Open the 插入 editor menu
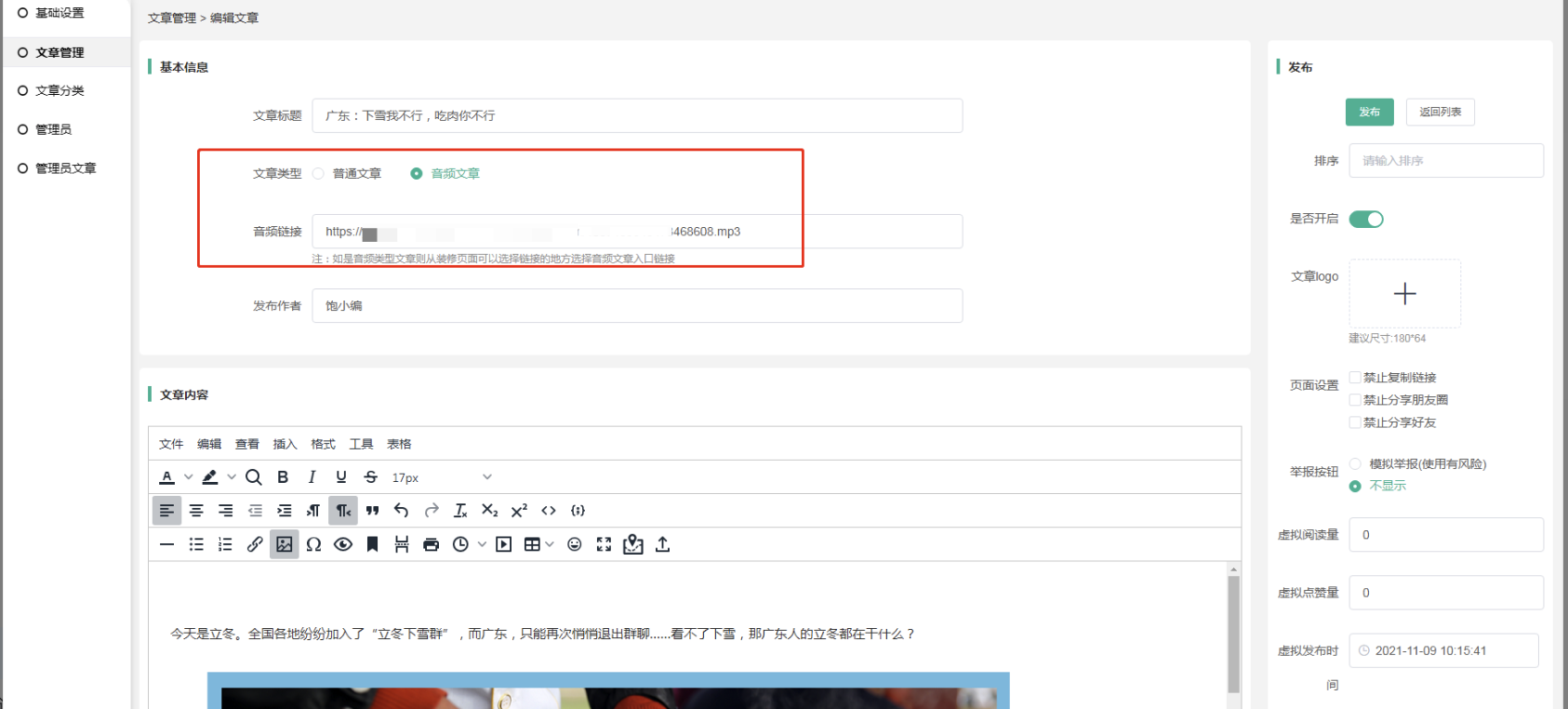 [x=285, y=444]
